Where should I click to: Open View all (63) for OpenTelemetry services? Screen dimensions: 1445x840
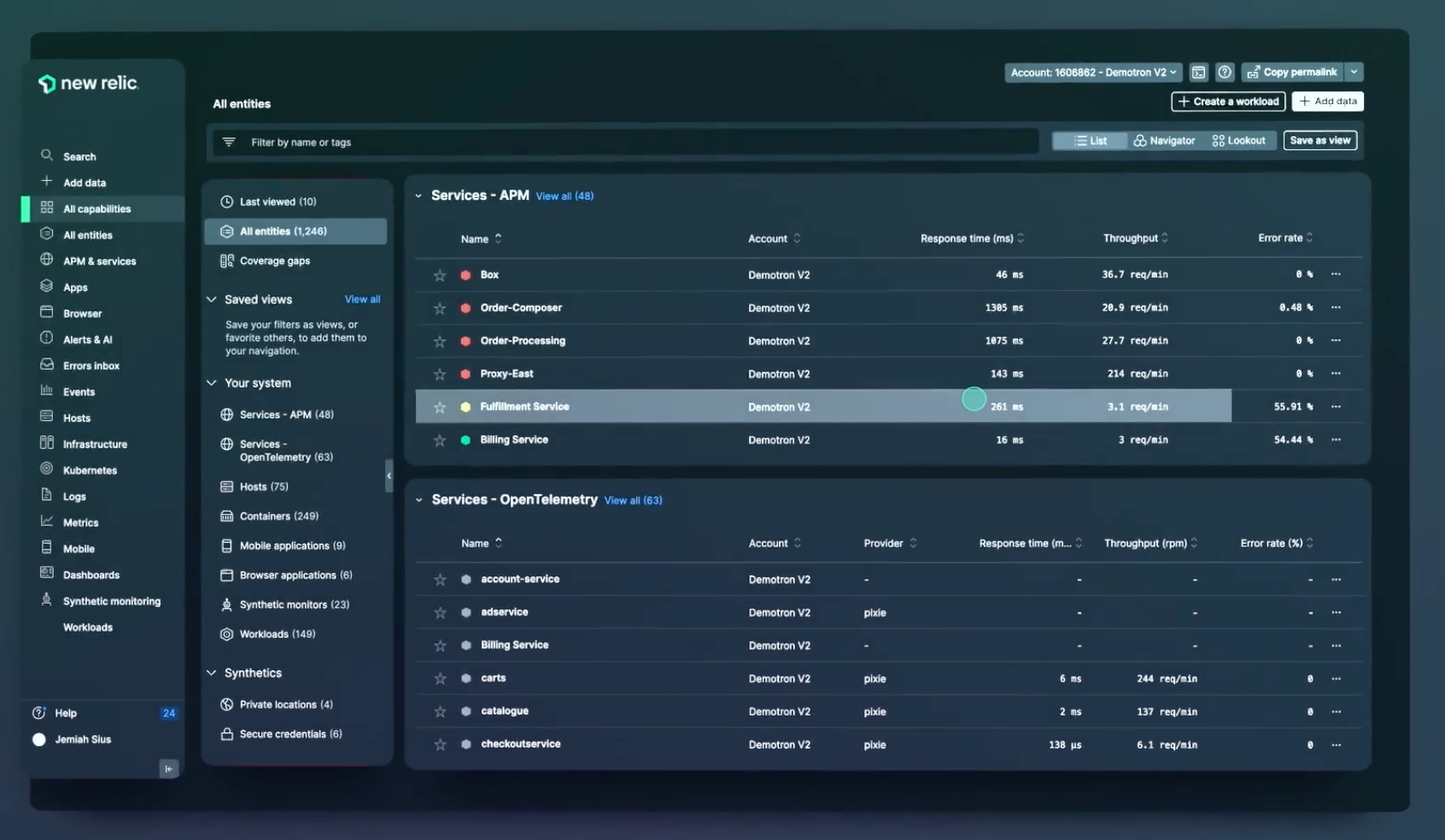coord(633,500)
